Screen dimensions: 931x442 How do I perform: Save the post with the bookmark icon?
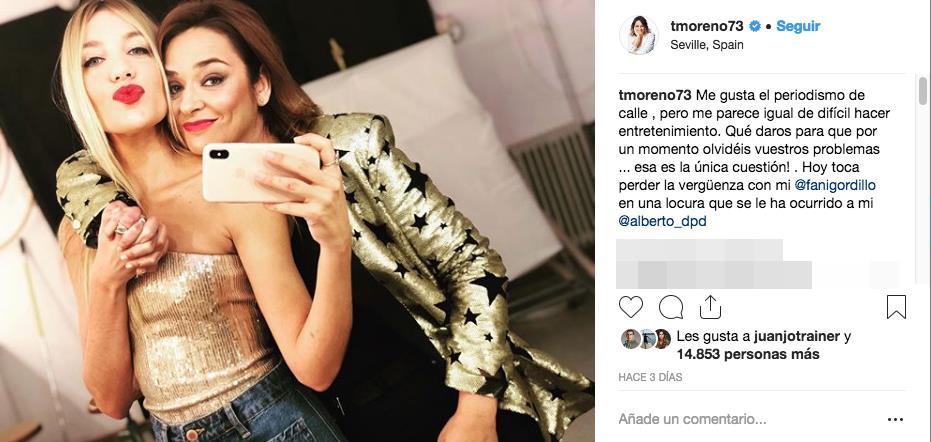pos(896,306)
